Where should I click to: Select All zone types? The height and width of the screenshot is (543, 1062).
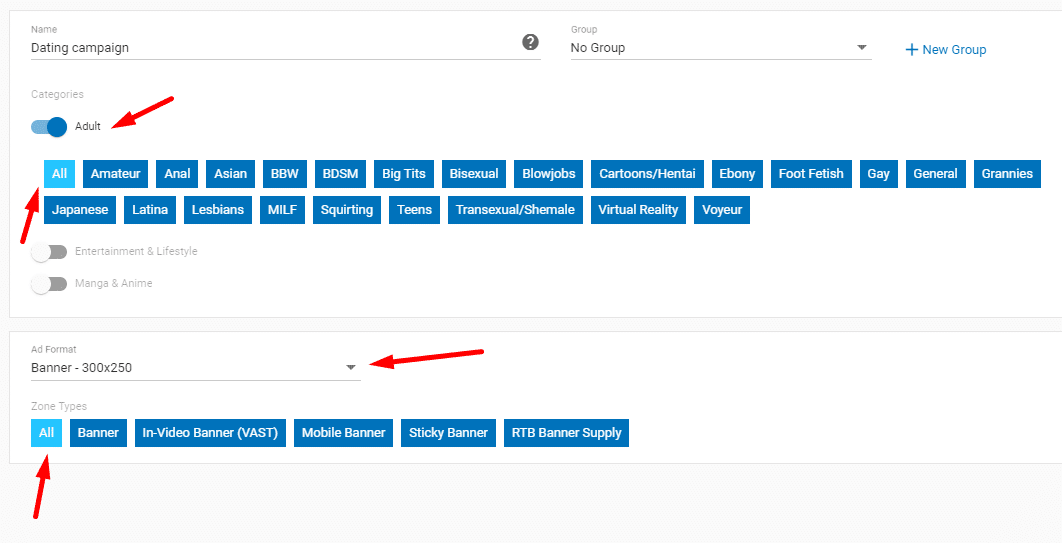coord(46,433)
